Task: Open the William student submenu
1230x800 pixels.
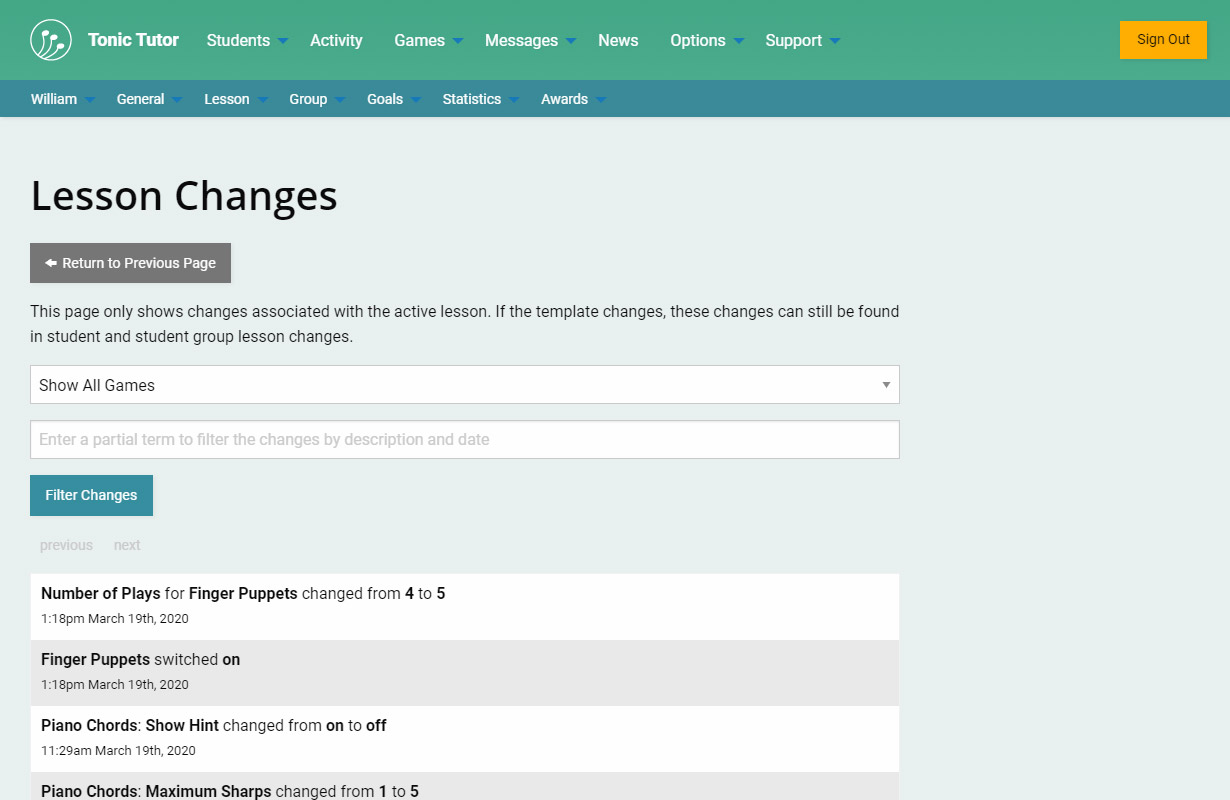Action: coord(62,99)
